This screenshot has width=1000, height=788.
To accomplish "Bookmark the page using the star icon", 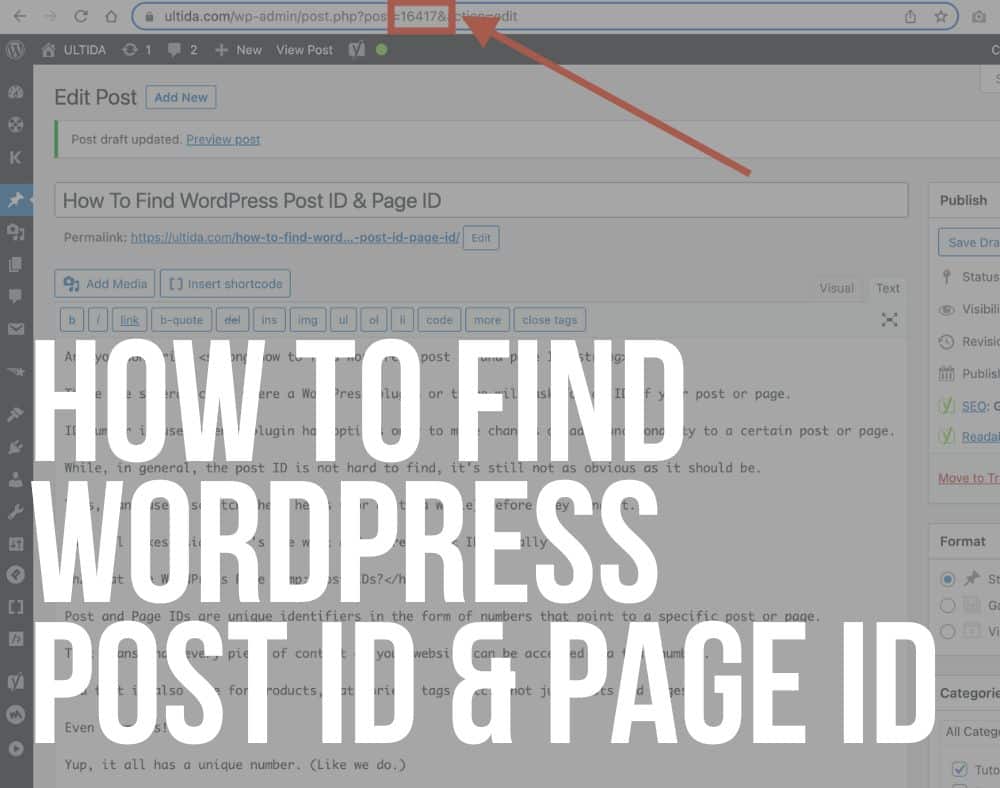I will point(940,16).
